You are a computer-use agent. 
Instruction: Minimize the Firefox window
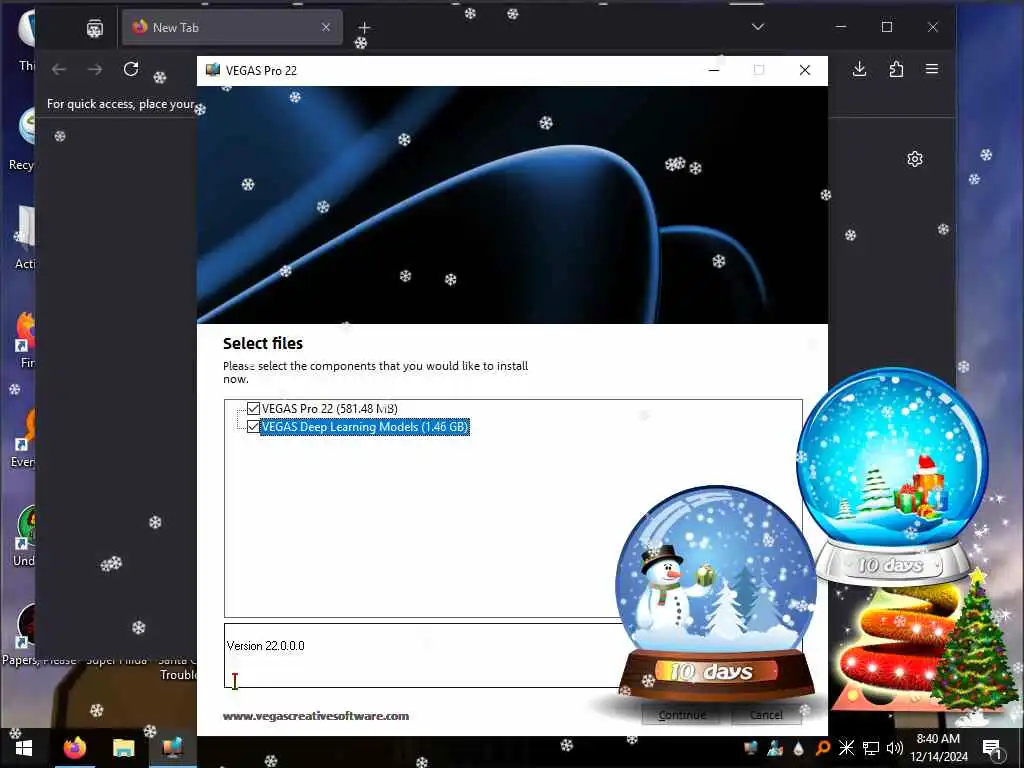(x=841, y=27)
